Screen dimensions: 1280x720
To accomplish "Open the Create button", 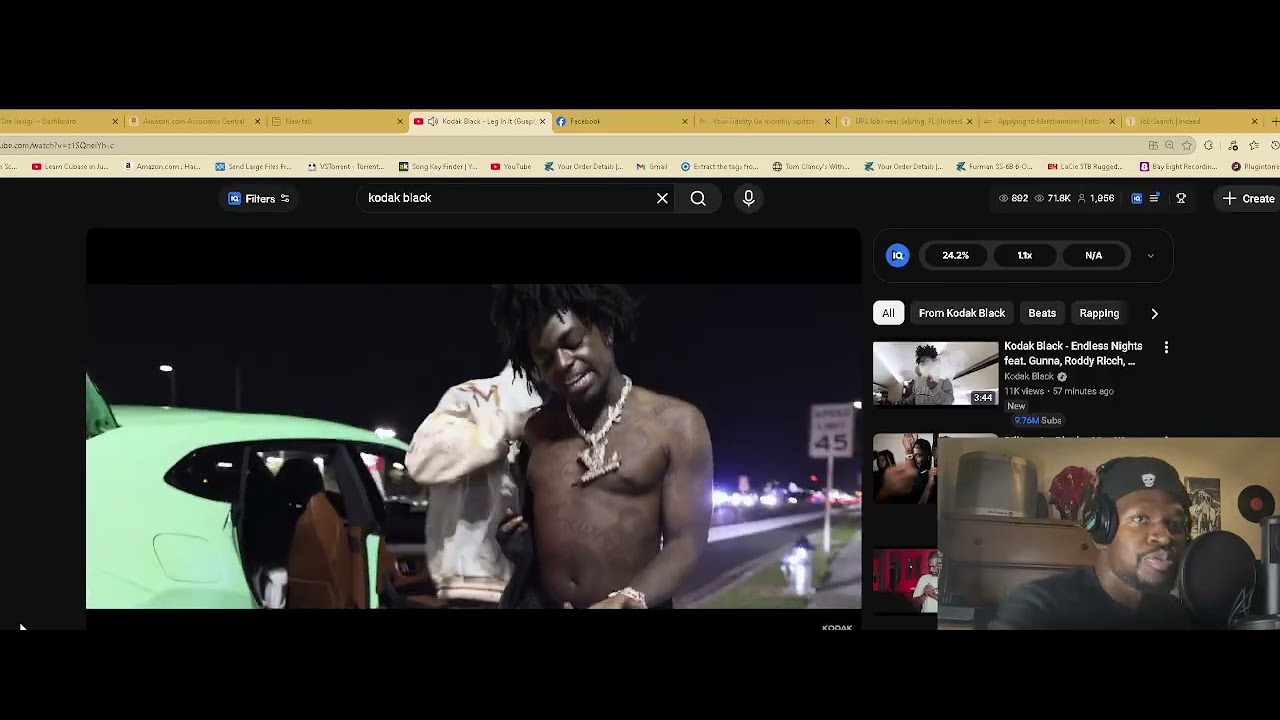I will coord(1249,198).
